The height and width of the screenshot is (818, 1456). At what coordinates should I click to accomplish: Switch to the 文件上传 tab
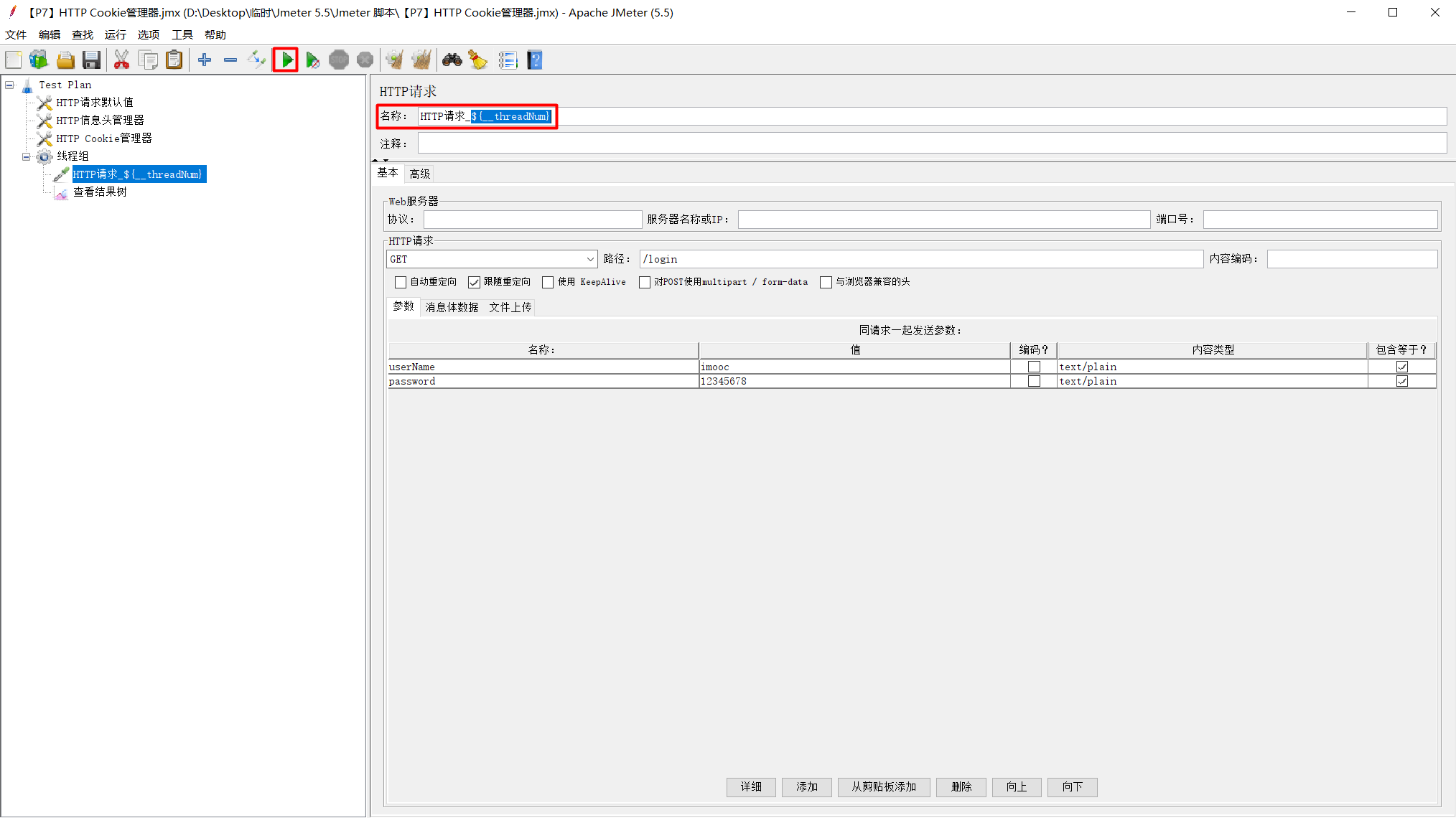[x=510, y=307]
